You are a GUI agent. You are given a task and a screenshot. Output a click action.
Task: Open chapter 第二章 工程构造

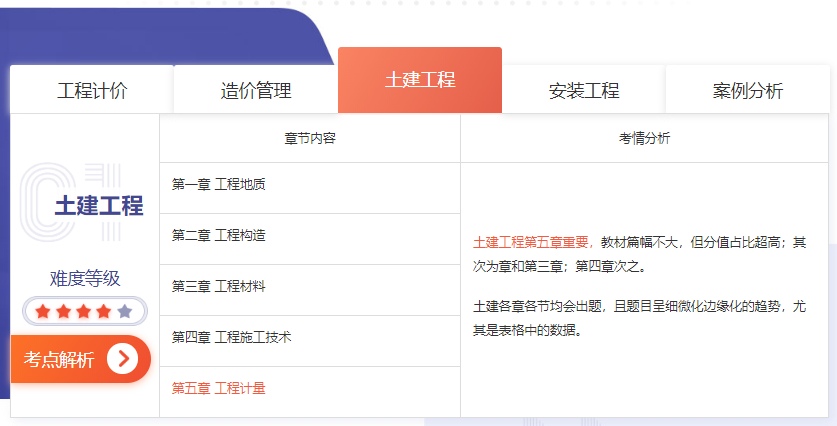(x=219, y=235)
